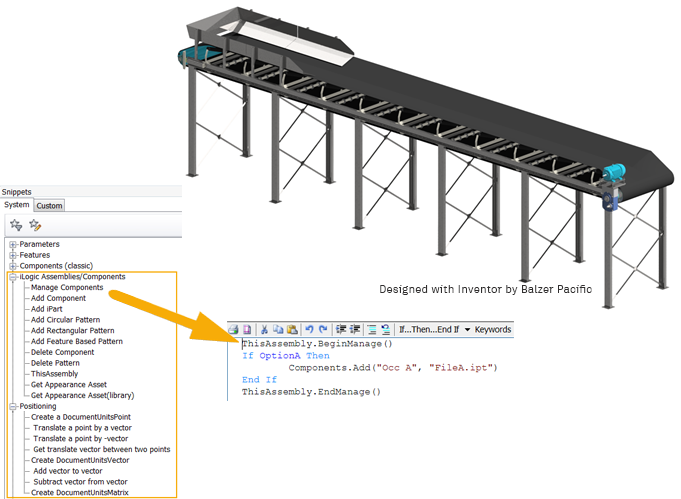
Task: Collapse the Positioning tree node
Action: tap(13, 406)
